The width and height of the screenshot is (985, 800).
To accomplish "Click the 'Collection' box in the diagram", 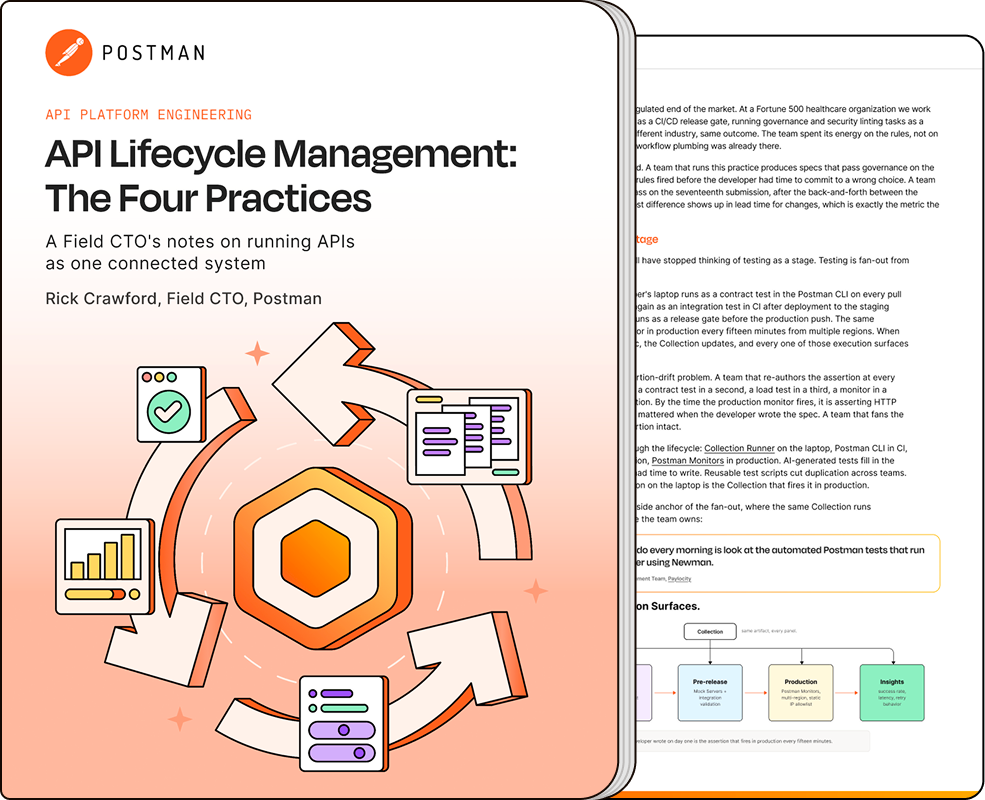I will [710, 632].
